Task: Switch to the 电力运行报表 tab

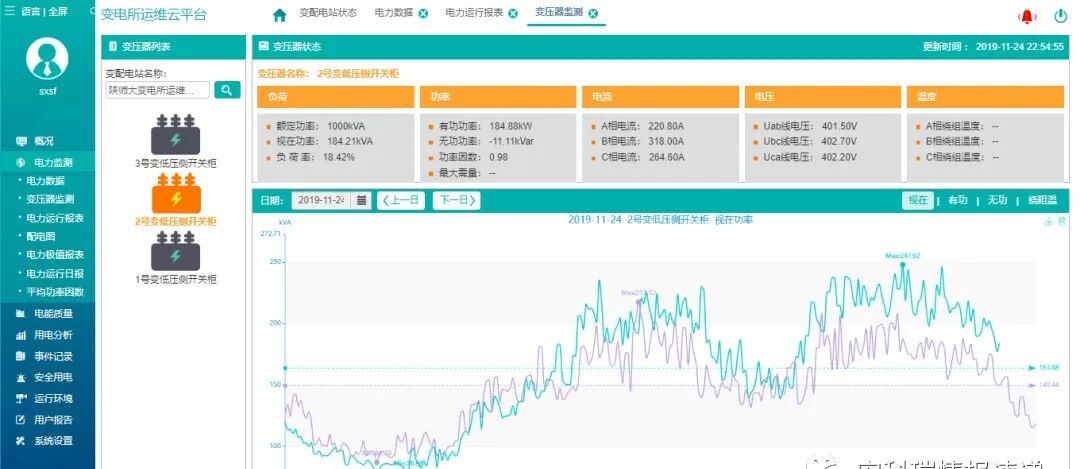Action: [x=474, y=13]
